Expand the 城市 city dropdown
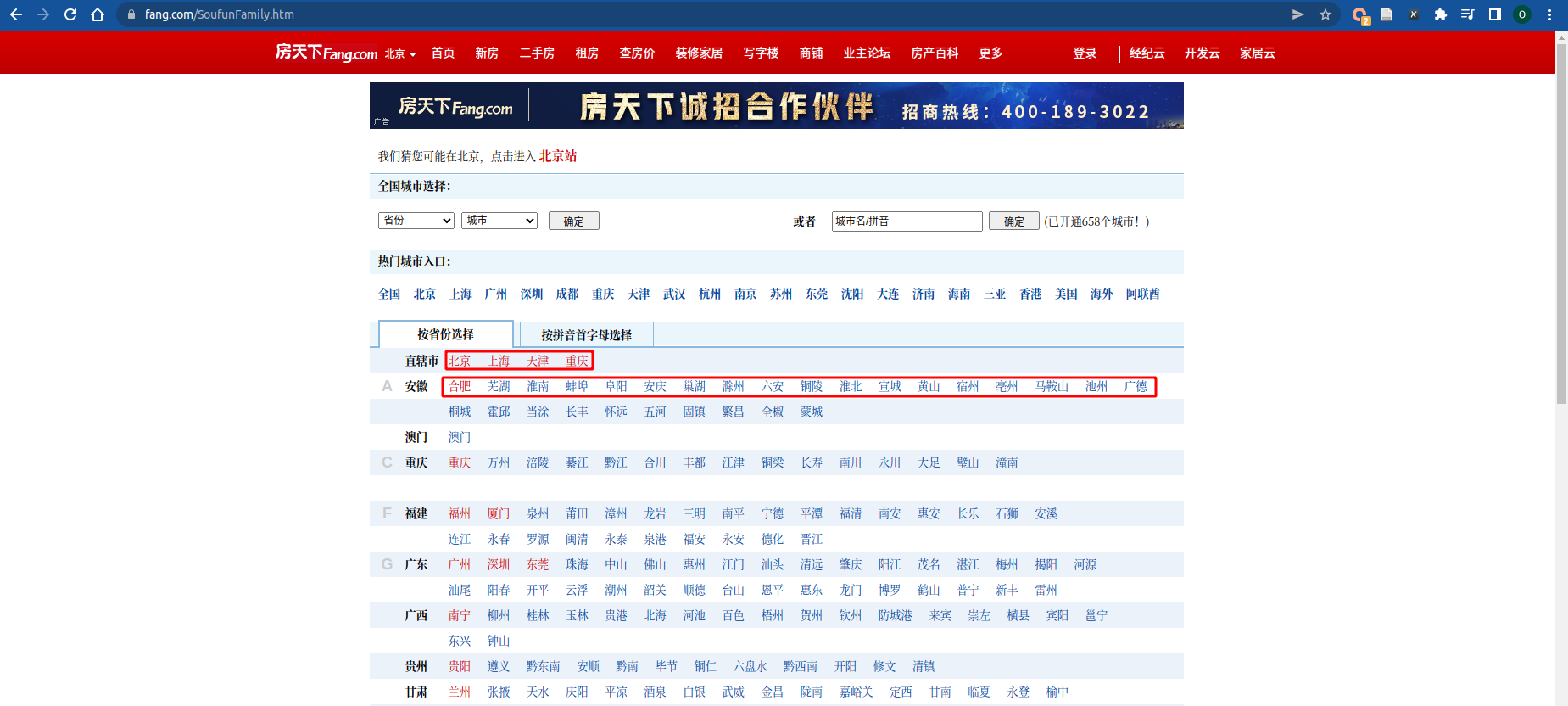 click(499, 221)
